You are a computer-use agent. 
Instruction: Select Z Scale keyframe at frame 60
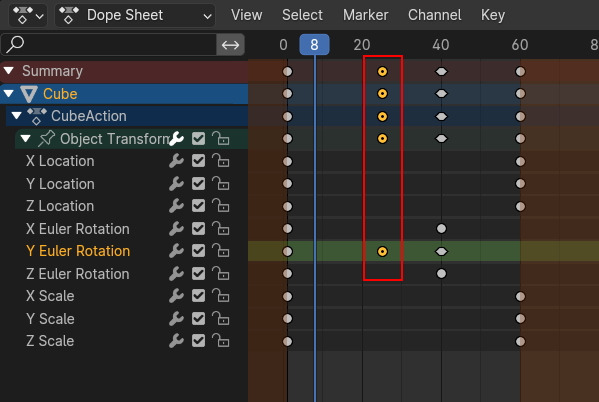[520, 341]
